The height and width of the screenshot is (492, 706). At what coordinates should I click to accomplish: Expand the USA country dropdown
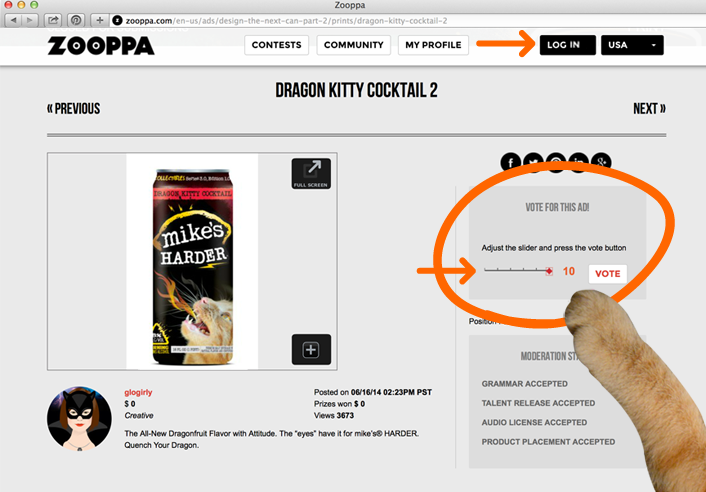[632, 45]
